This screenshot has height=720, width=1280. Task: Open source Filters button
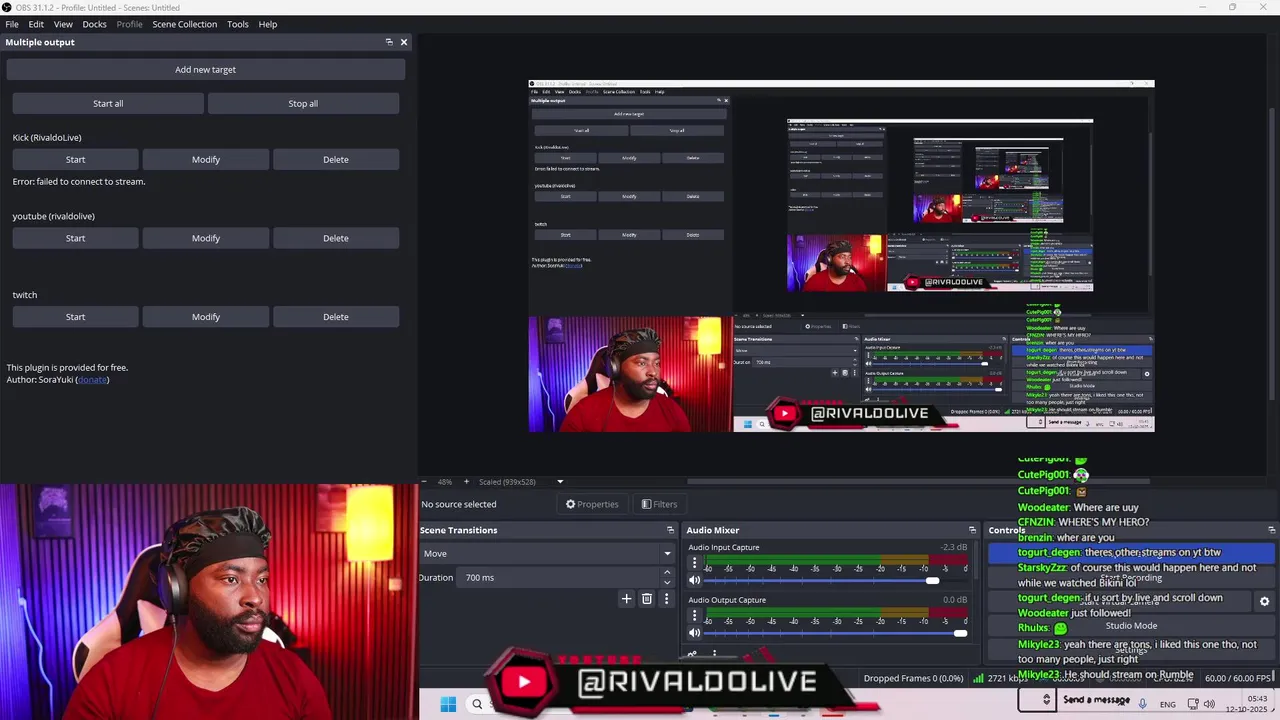[x=659, y=504]
